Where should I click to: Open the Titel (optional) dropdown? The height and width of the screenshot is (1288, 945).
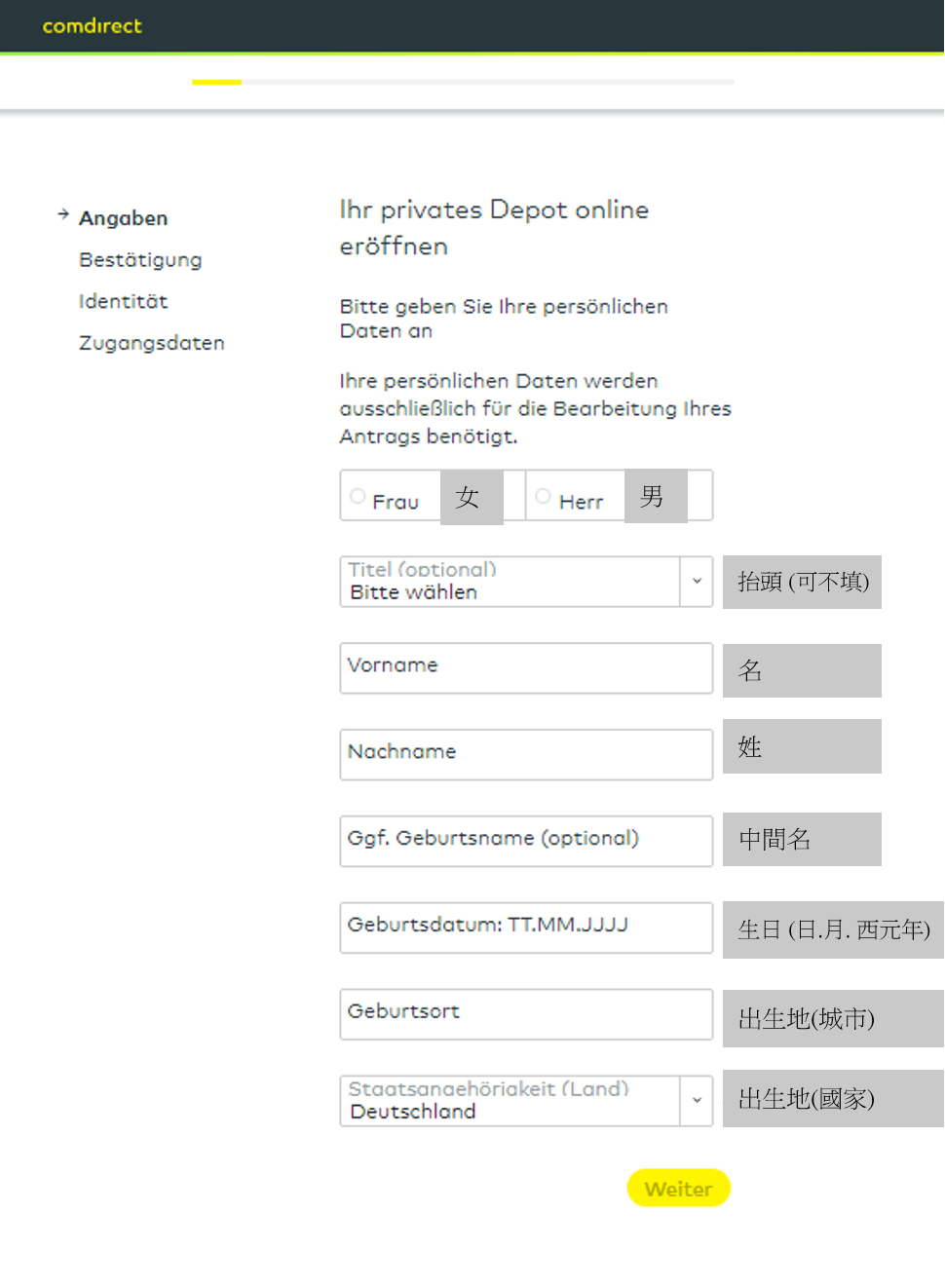tap(510, 582)
